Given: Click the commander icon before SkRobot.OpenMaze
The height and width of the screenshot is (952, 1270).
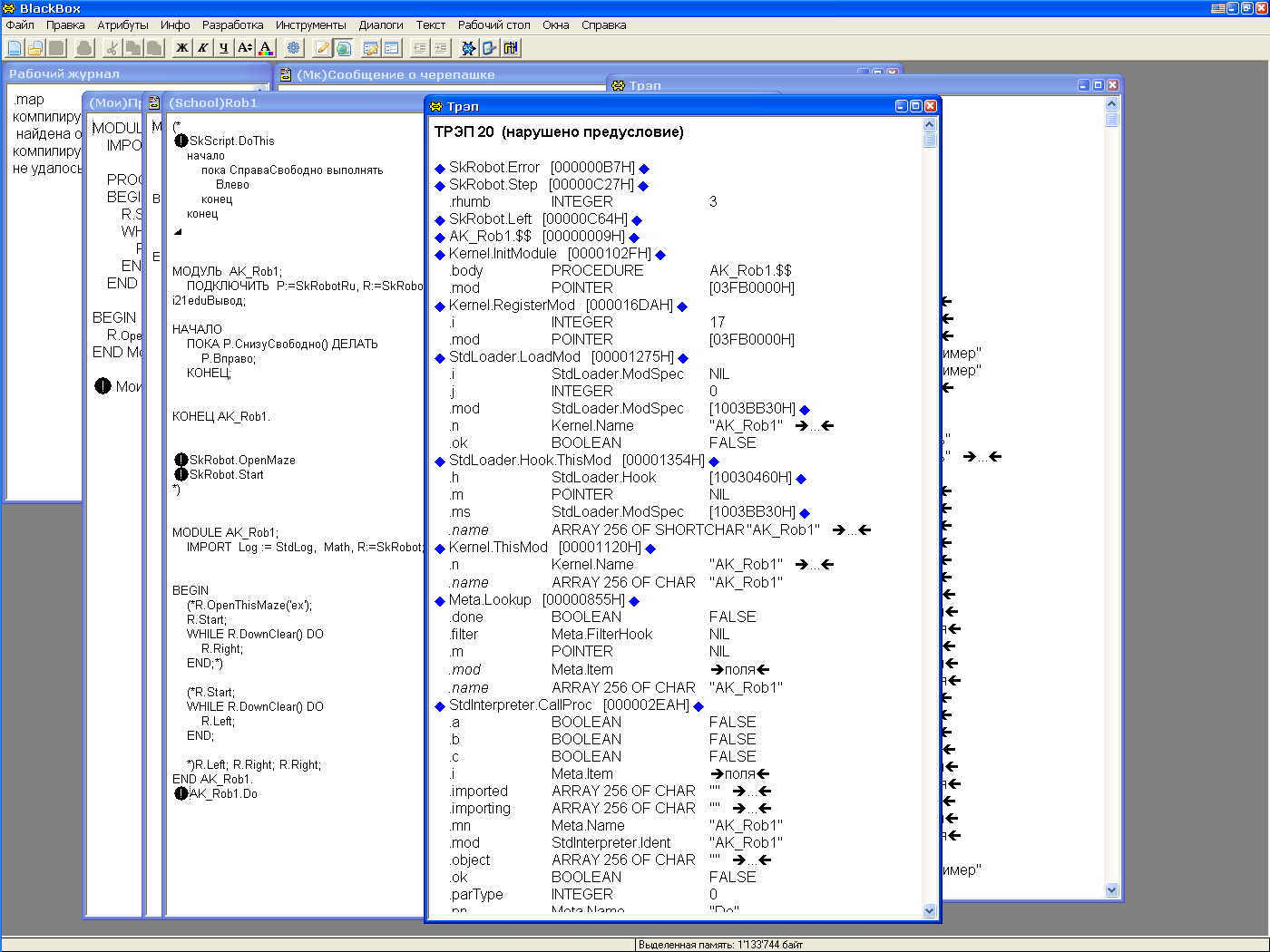Looking at the screenshot, I should pyautogui.click(x=181, y=460).
